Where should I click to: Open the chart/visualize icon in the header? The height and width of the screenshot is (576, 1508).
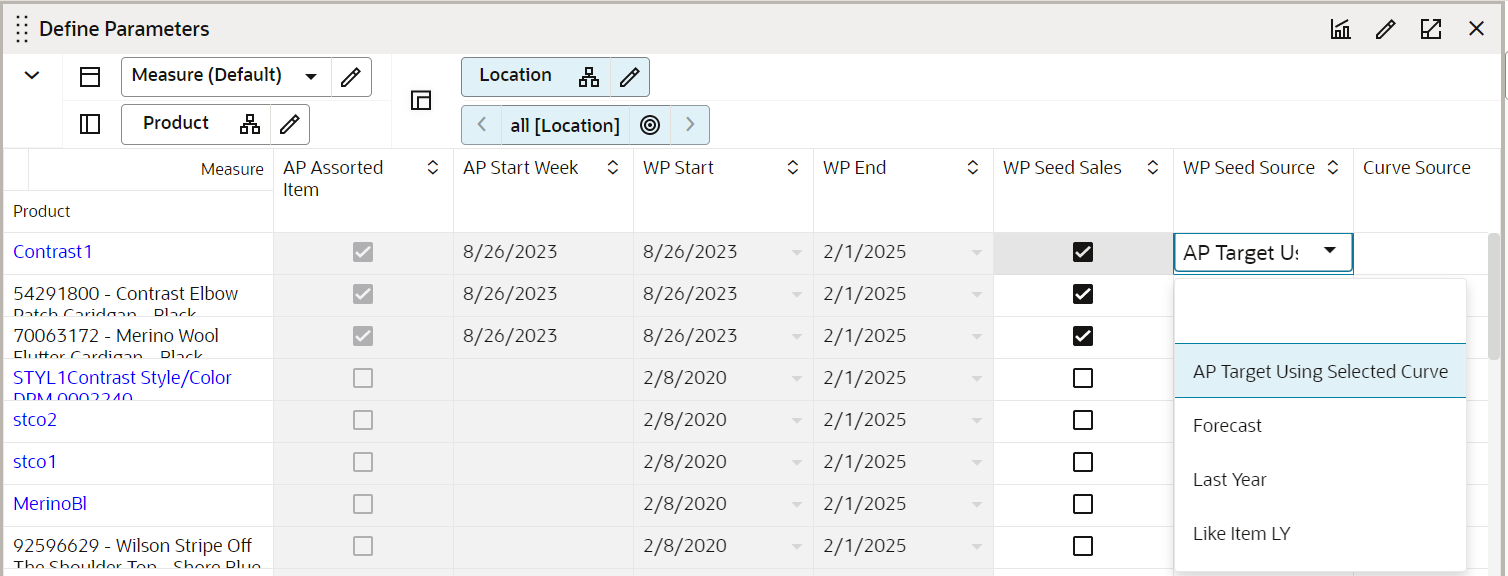(x=1340, y=29)
